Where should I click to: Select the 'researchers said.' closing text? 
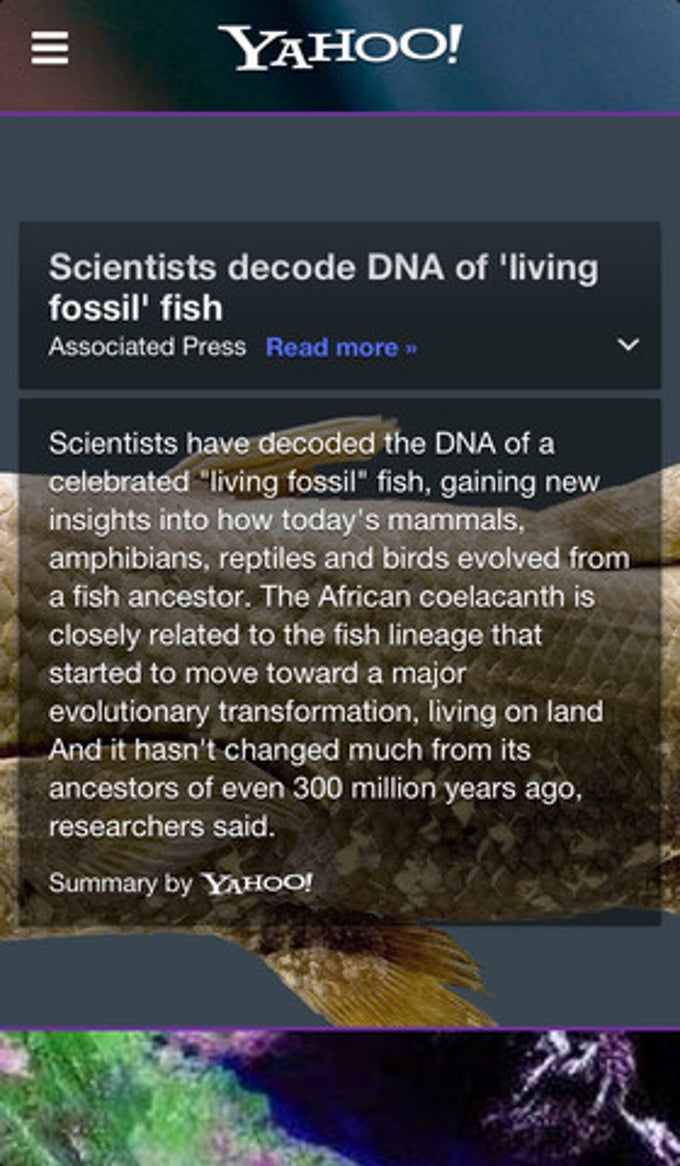[x=161, y=826]
